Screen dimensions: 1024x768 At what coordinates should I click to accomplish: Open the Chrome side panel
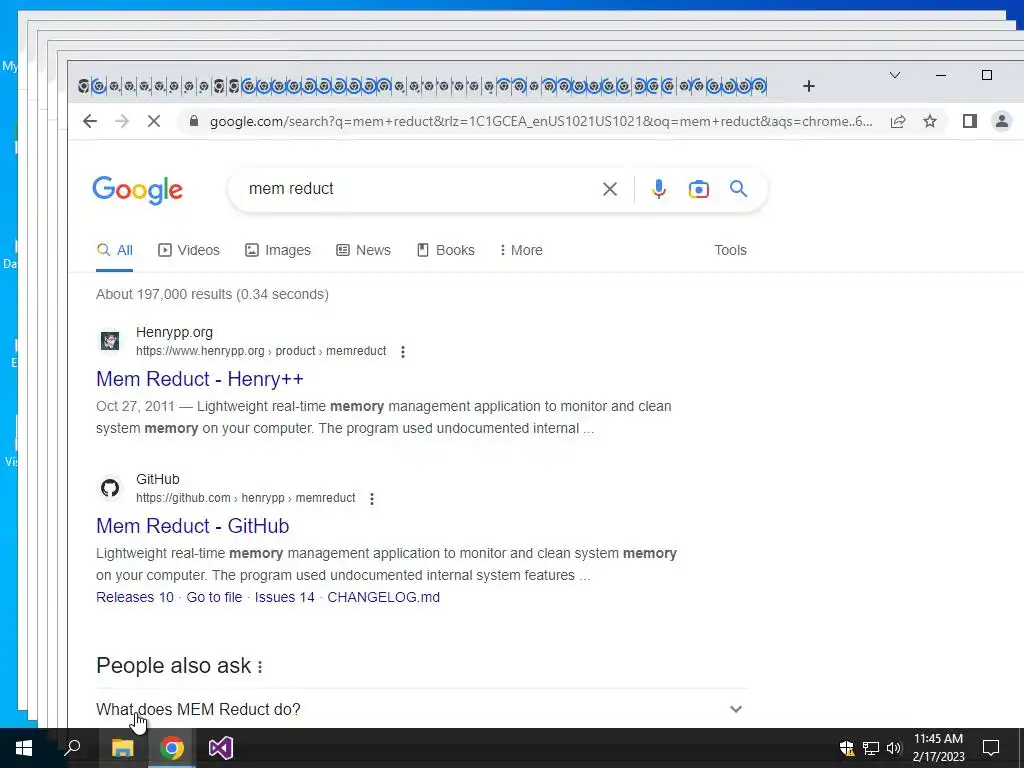click(x=970, y=121)
